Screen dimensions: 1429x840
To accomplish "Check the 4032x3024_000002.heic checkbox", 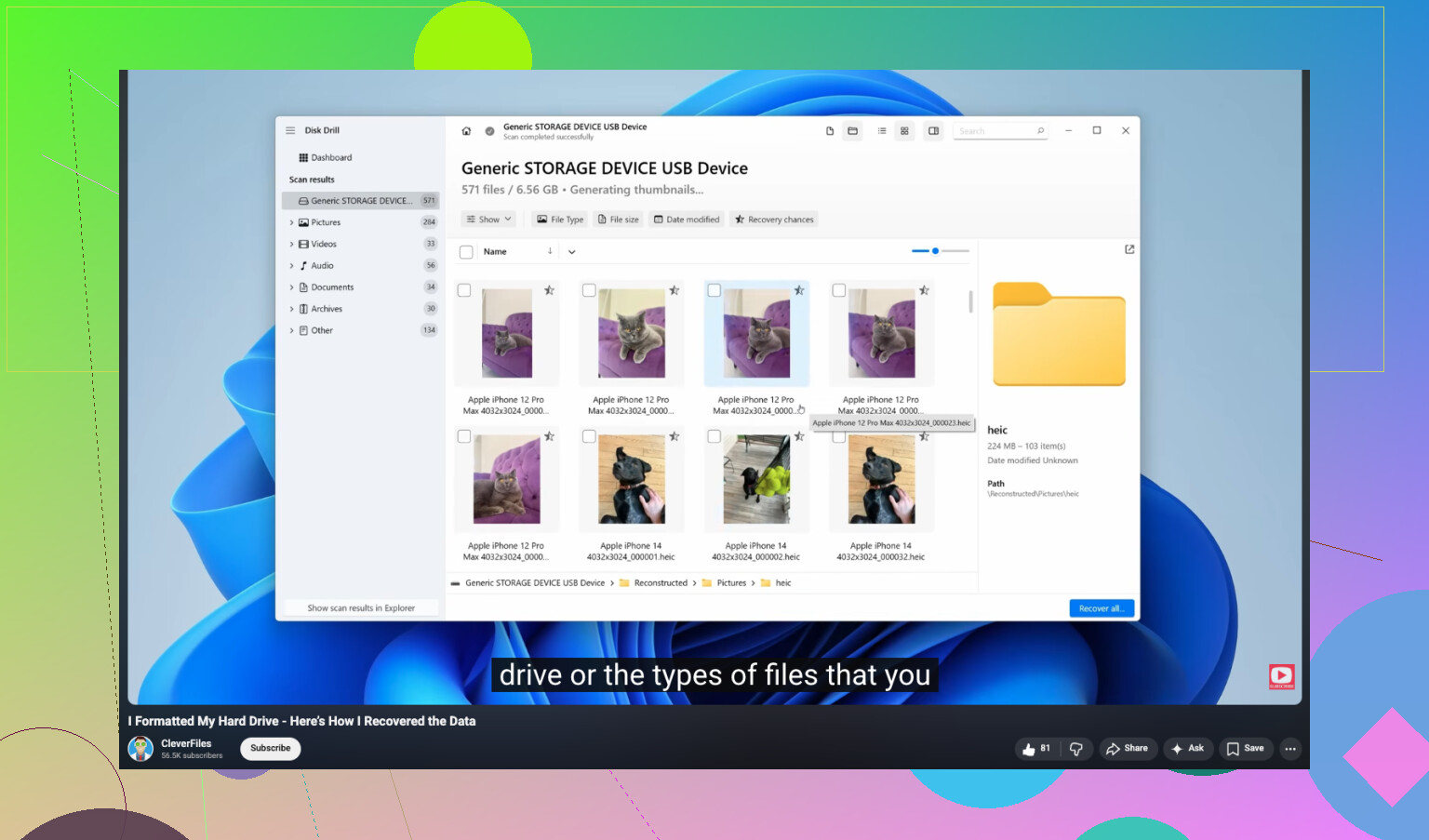I will tap(714, 436).
